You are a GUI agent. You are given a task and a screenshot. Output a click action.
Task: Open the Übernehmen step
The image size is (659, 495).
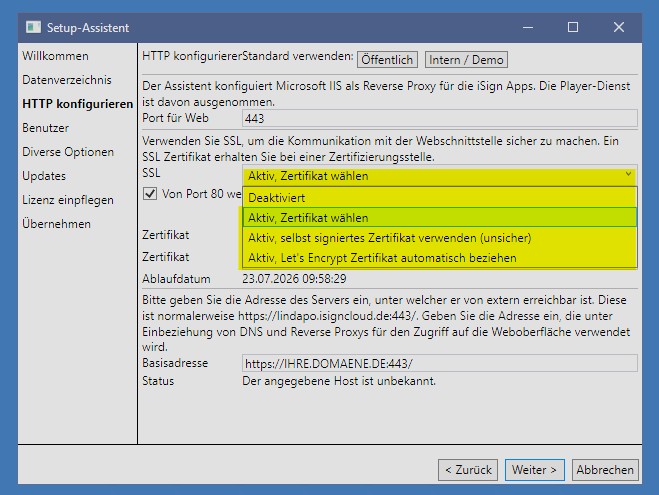[x=56, y=224]
